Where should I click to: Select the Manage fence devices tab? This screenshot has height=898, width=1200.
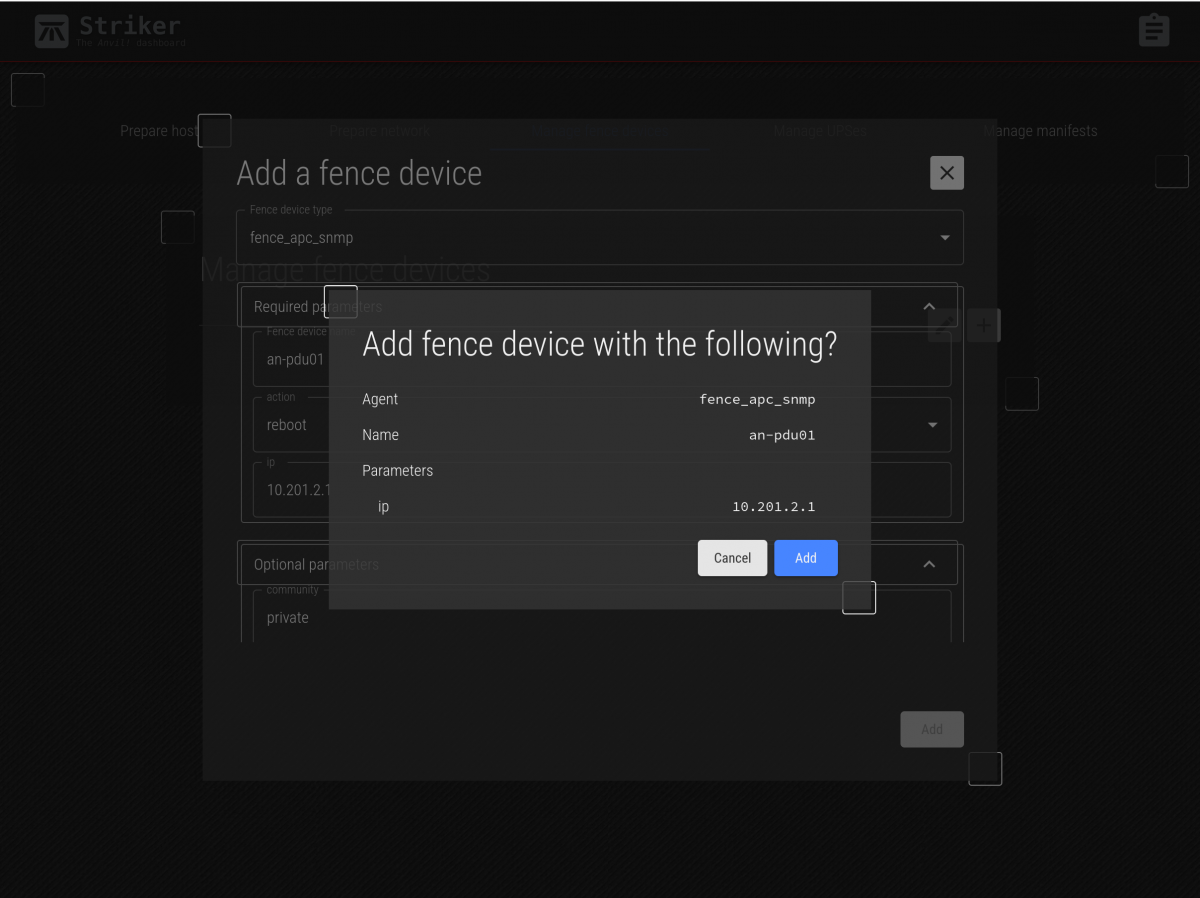click(x=599, y=131)
